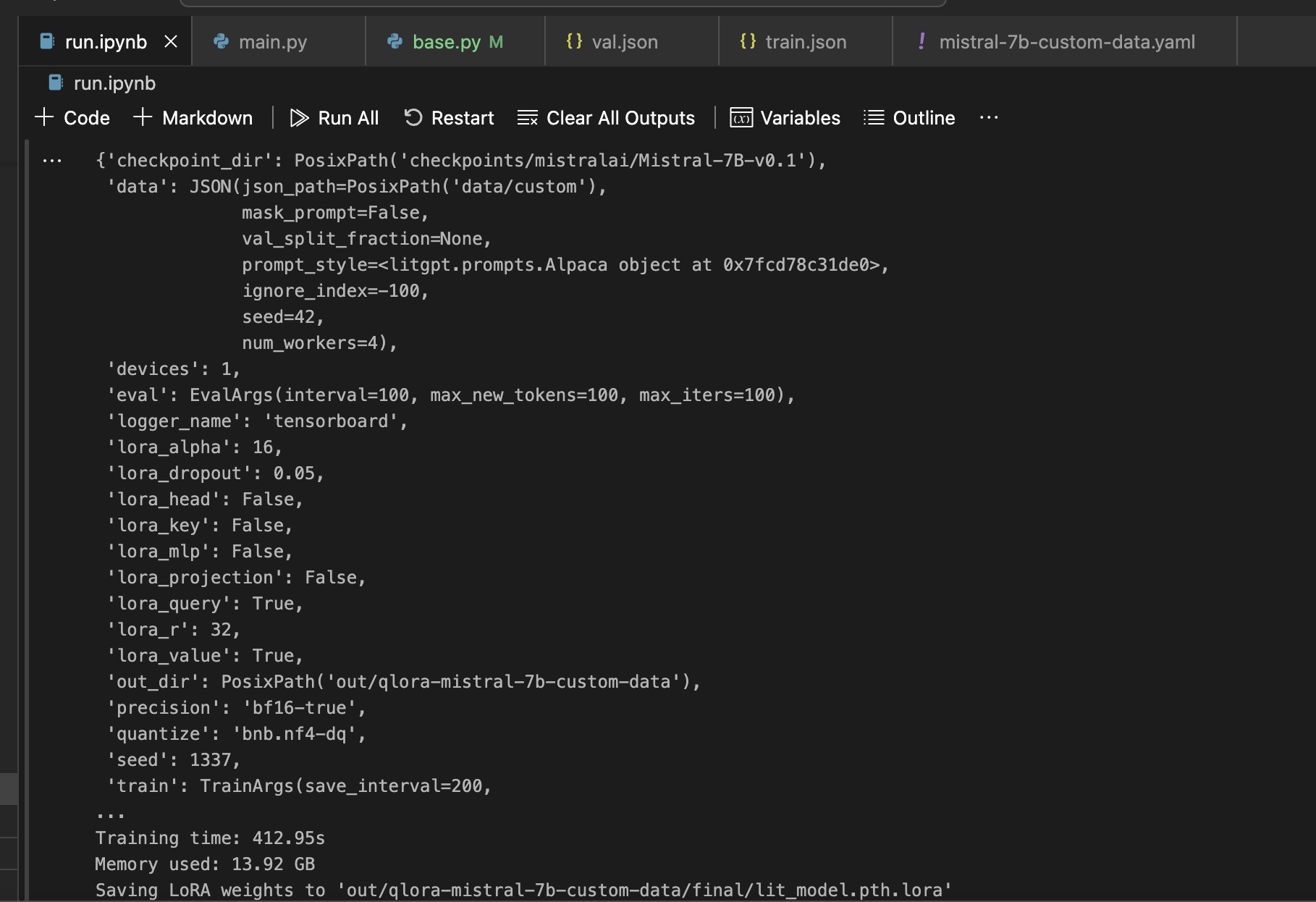This screenshot has height=902, width=1316.
Task: Click the 'precision': 'bf16-true' line
Action: (x=236, y=708)
